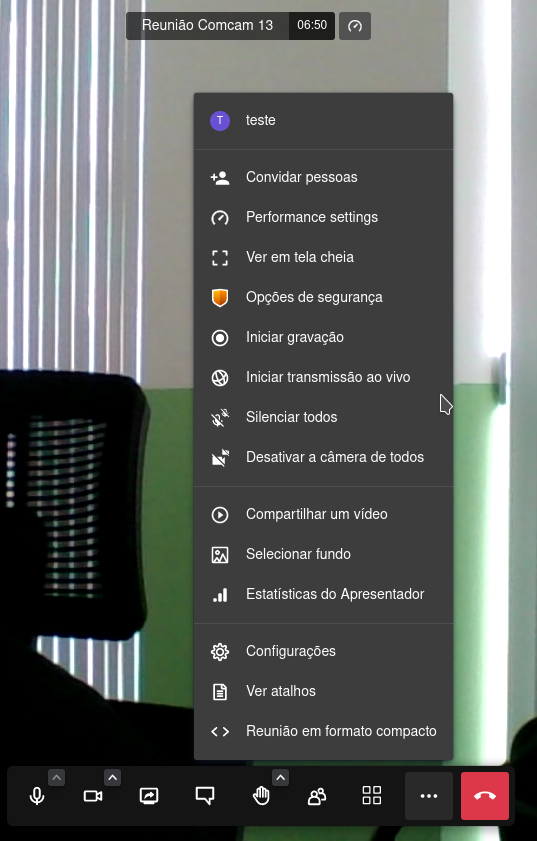Click Silenciar todos
This screenshot has height=841, width=537.
point(323,417)
